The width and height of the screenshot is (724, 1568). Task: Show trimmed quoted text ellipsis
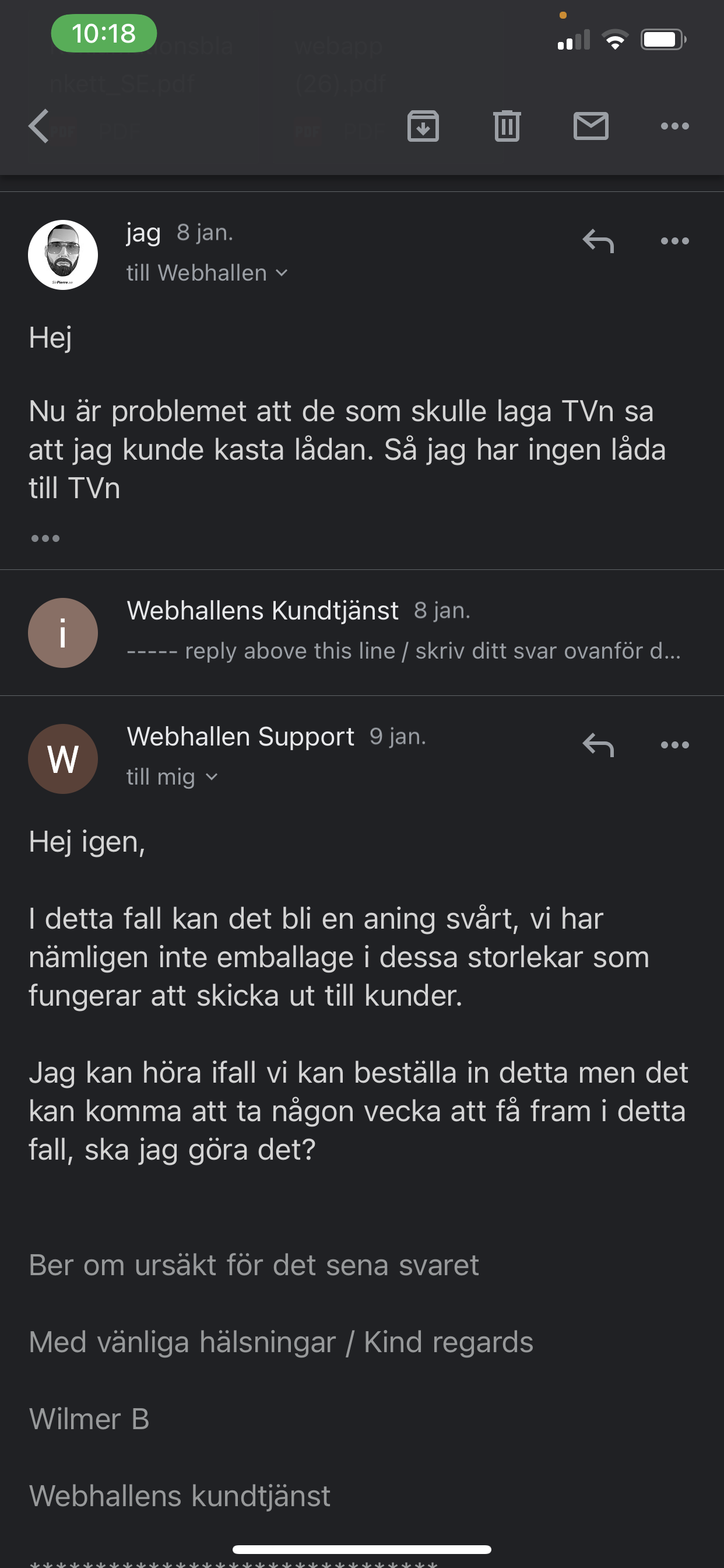pyautogui.click(x=45, y=538)
